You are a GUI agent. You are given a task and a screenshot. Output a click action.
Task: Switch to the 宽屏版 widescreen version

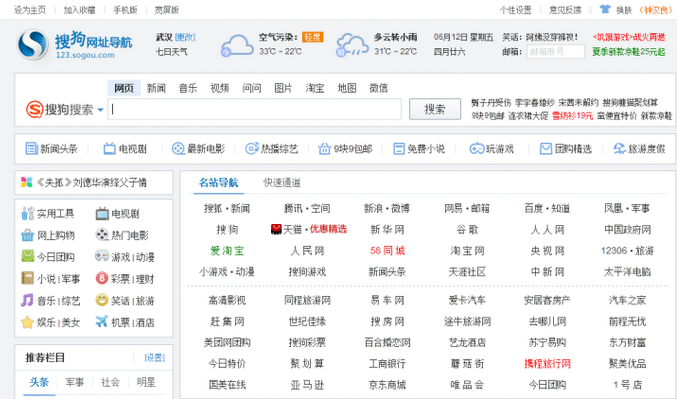point(167,10)
